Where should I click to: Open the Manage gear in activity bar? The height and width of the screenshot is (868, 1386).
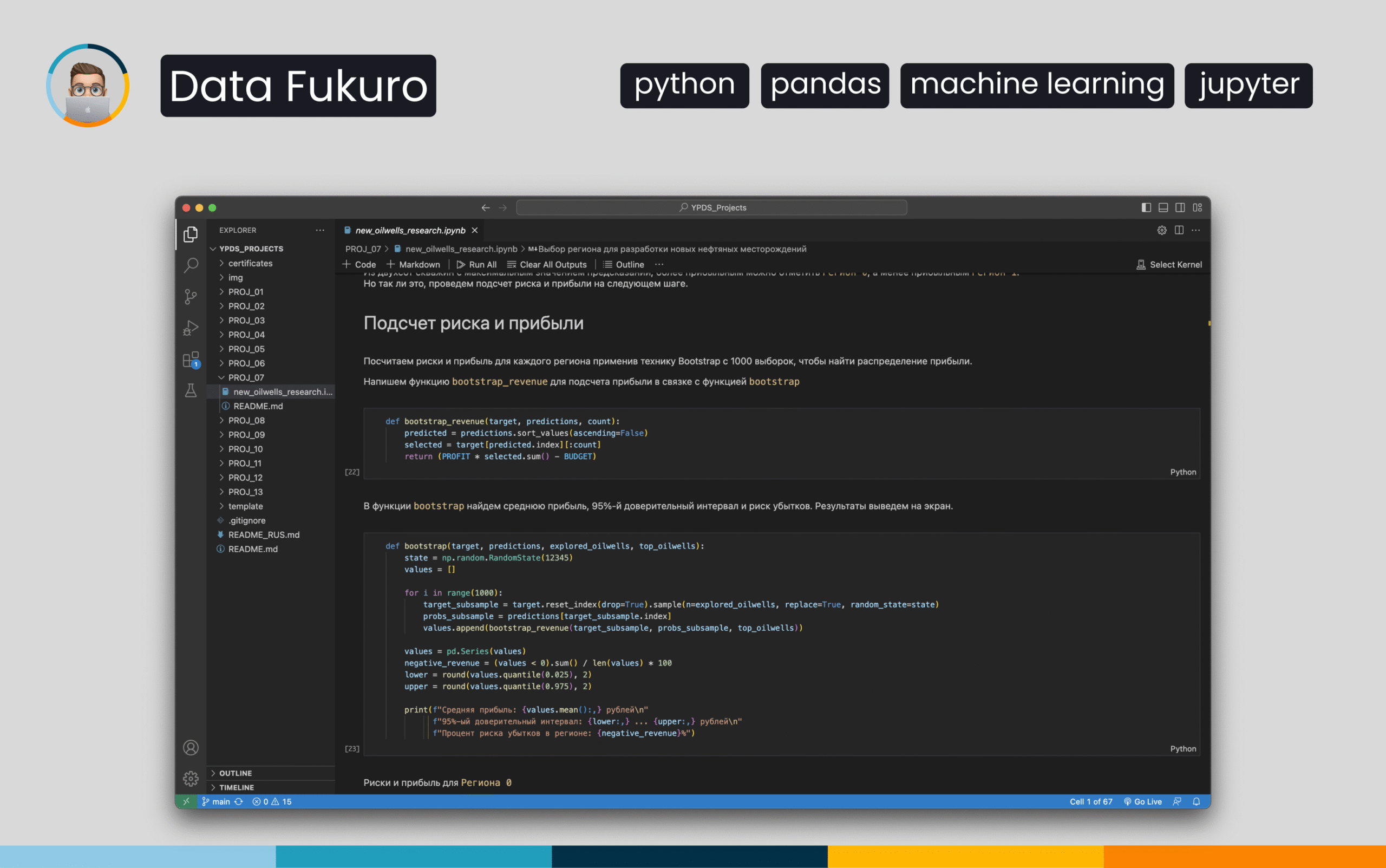pyautogui.click(x=191, y=779)
